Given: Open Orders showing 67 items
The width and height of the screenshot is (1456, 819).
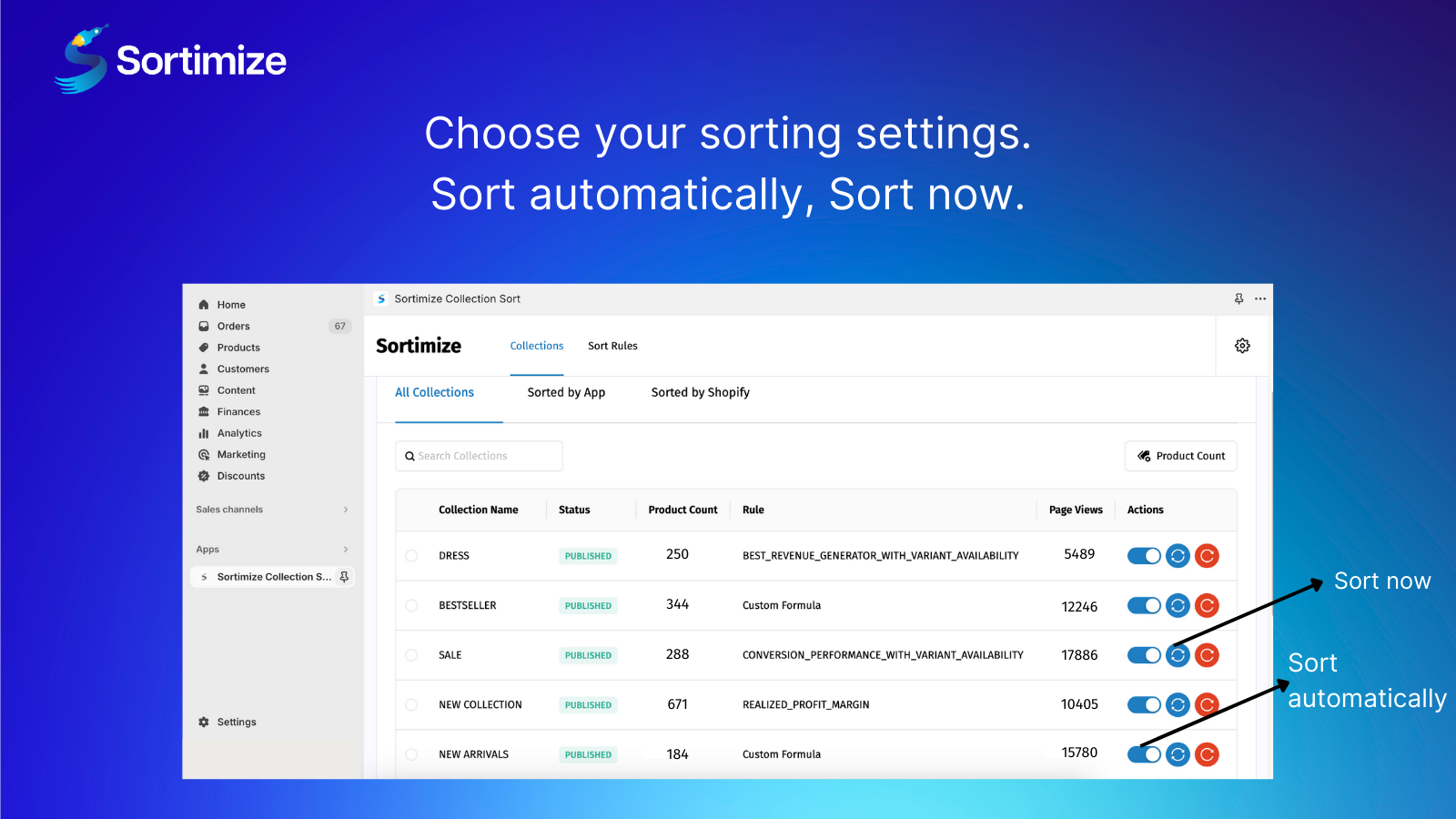Looking at the screenshot, I should pos(233,325).
